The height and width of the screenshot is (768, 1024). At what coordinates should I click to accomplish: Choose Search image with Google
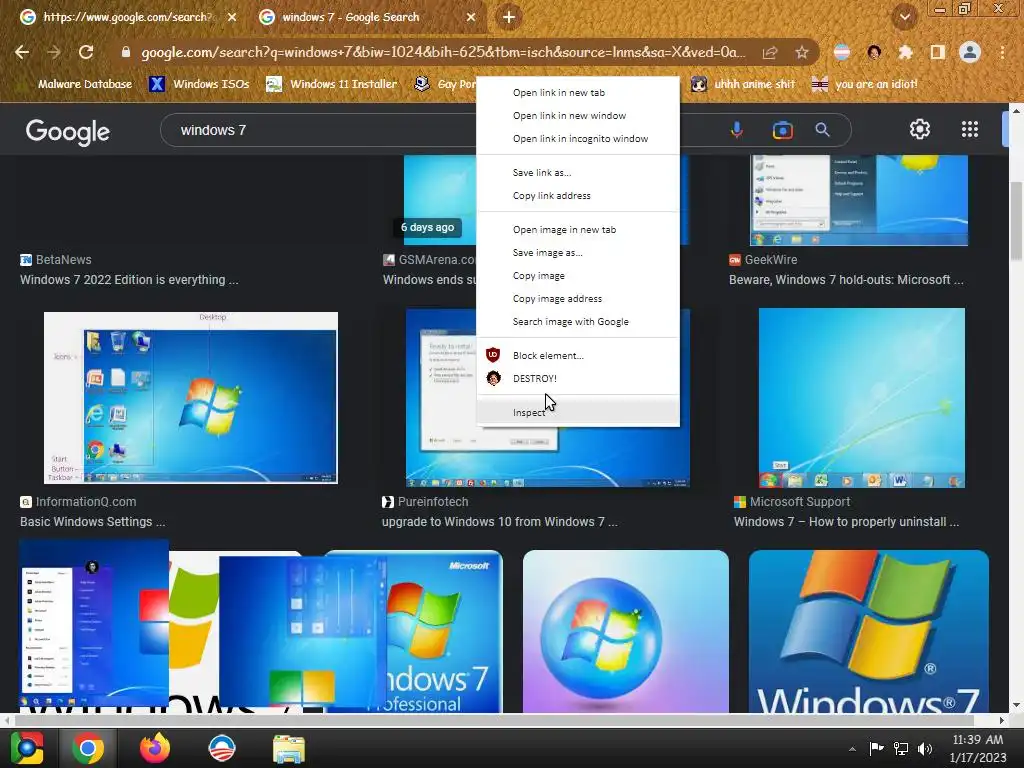(578, 321)
